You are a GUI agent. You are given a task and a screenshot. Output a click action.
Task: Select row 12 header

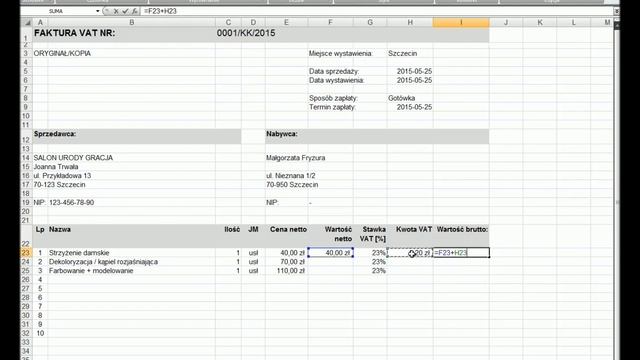pos(26,137)
